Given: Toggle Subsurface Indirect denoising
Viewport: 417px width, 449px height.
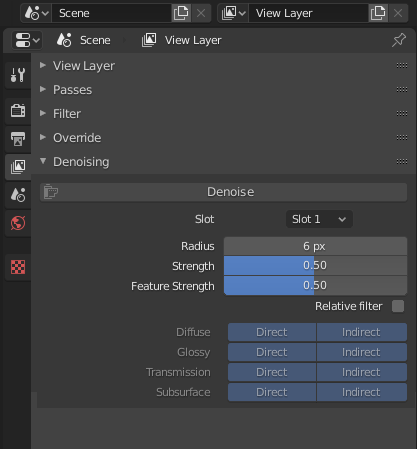Looking at the screenshot, I should (x=362, y=392).
